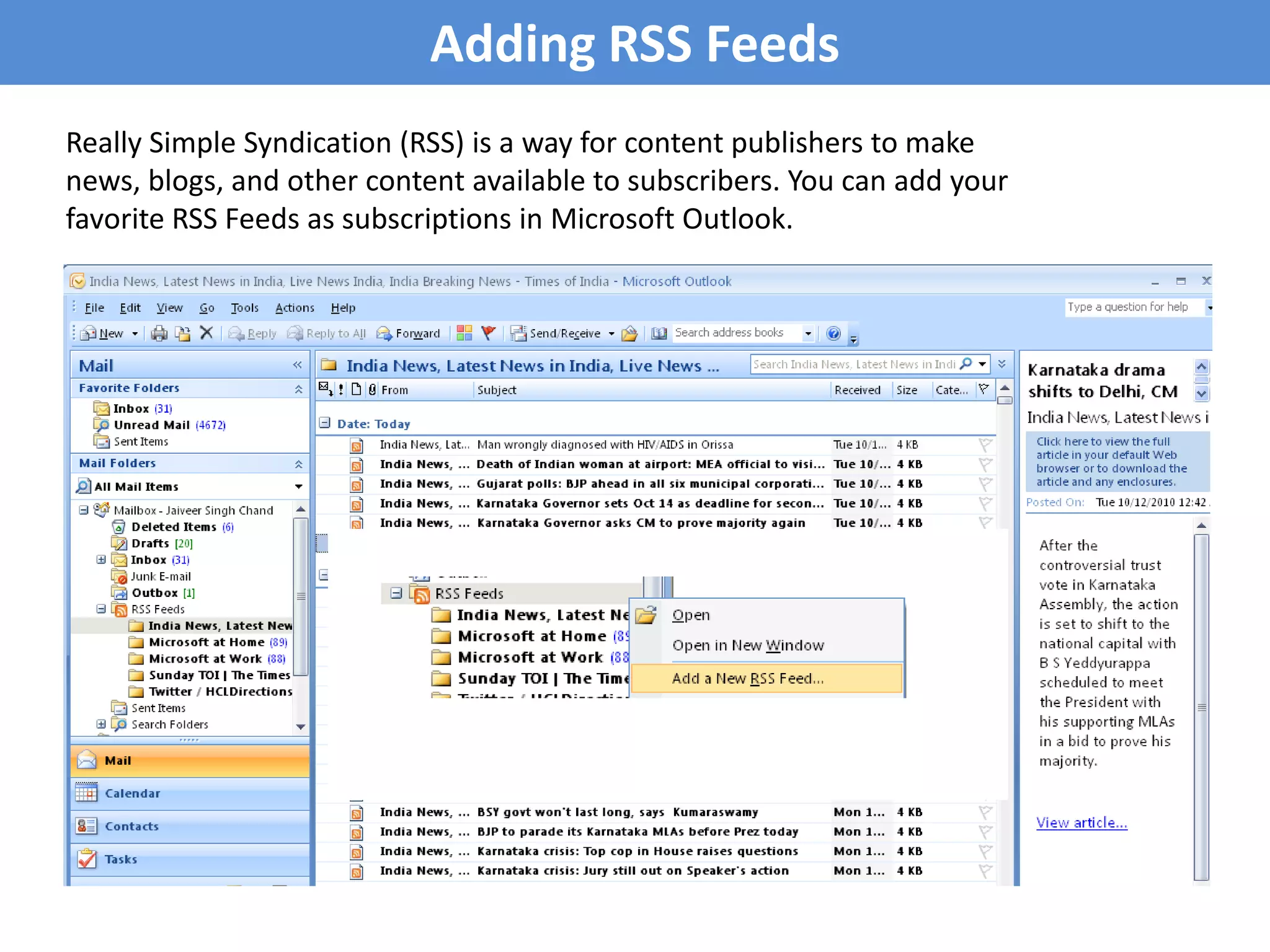The width and height of the screenshot is (1270, 952).
Task: Expand the query builder double chevron
Action: pos(1001,364)
